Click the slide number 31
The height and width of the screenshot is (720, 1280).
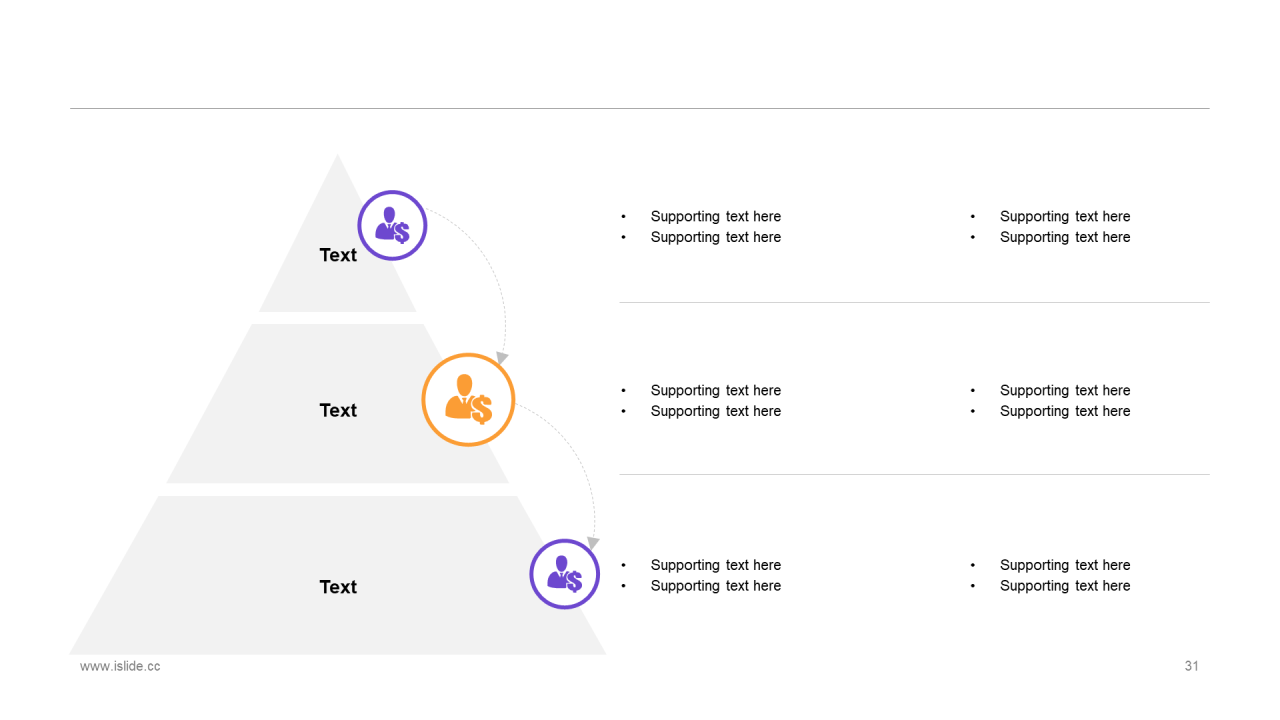pyautogui.click(x=1191, y=666)
